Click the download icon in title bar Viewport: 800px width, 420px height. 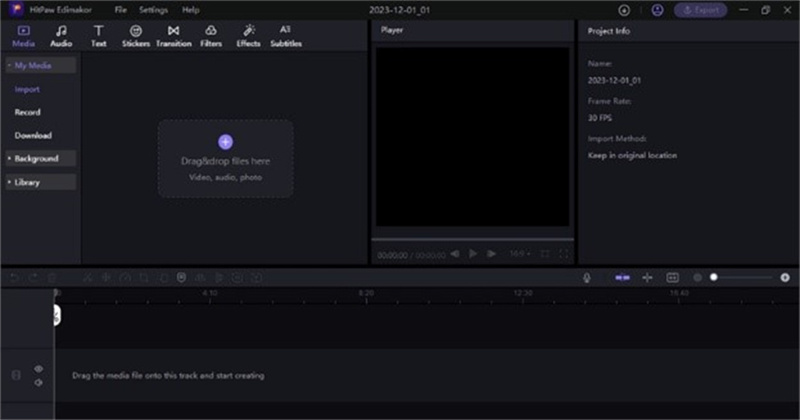[624, 10]
